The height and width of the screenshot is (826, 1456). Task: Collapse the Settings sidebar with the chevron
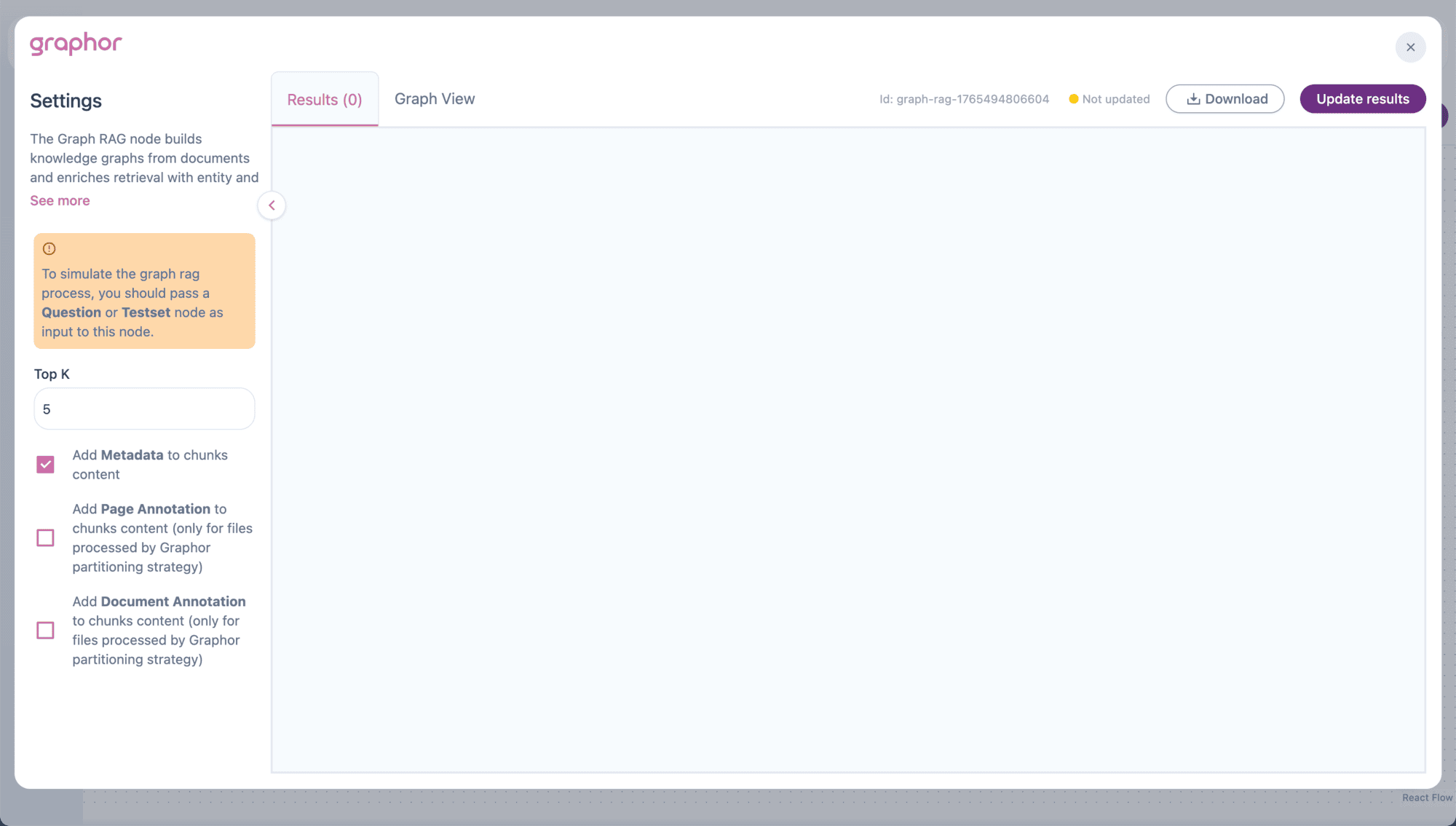click(x=272, y=205)
